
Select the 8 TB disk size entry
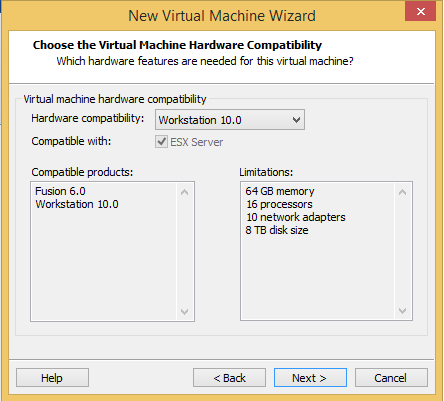pyautogui.click(x=277, y=230)
